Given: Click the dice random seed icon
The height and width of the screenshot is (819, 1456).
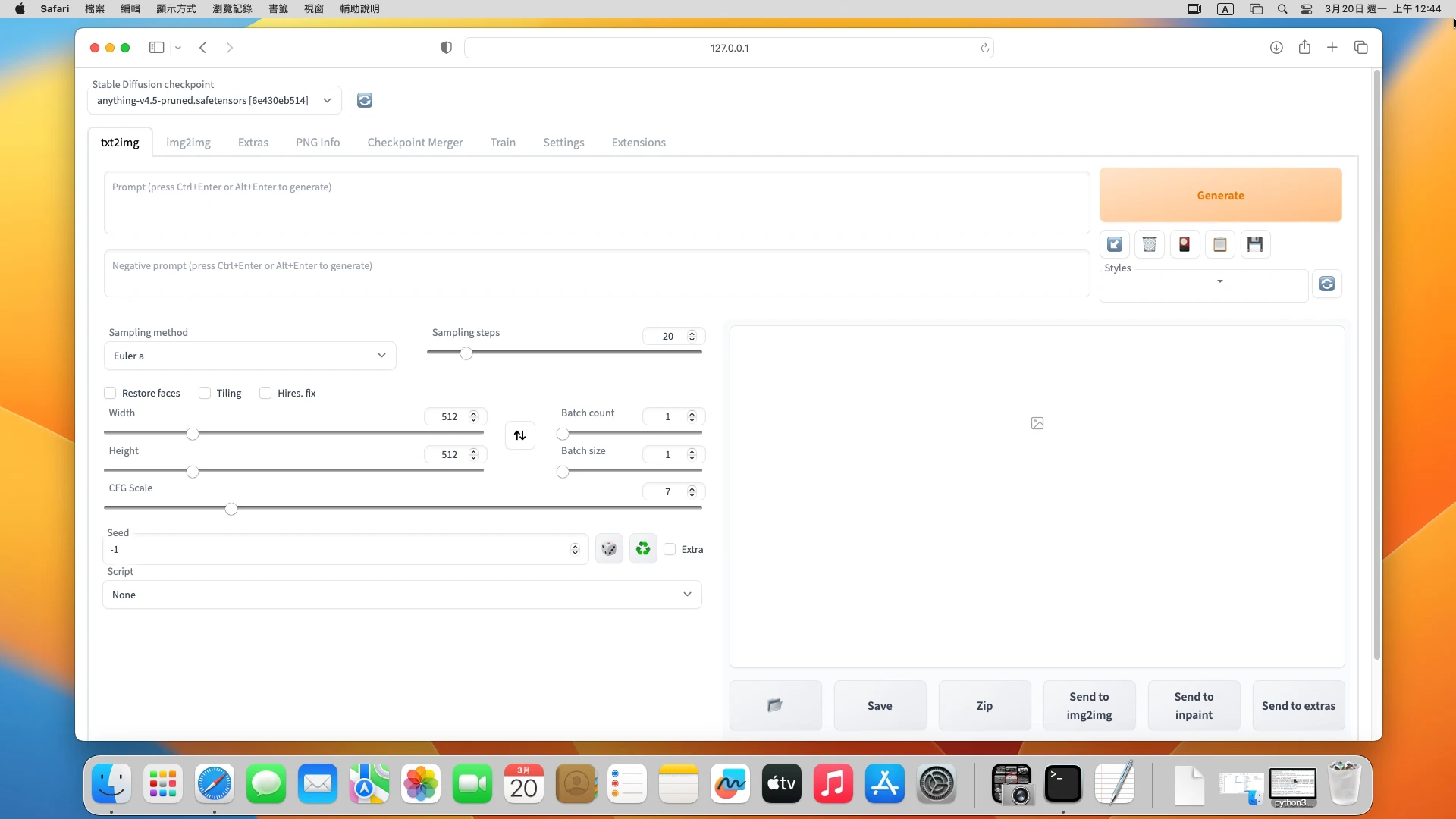Looking at the screenshot, I should (x=609, y=549).
